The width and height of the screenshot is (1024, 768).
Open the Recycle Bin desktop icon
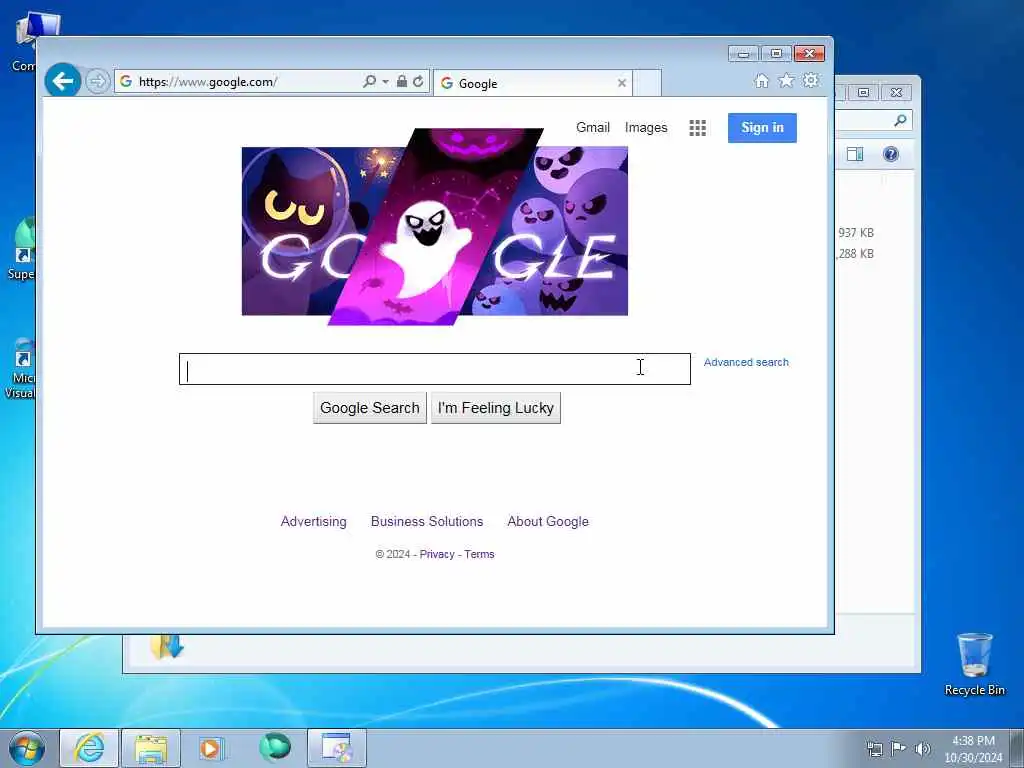pos(974,664)
